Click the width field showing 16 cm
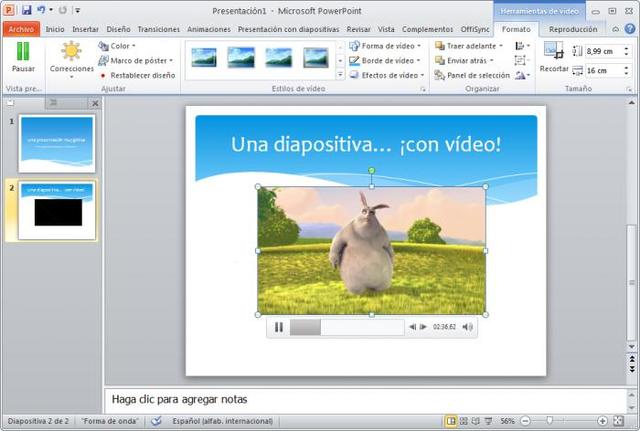The width and height of the screenshot is (640, 431). click(604, 71)
